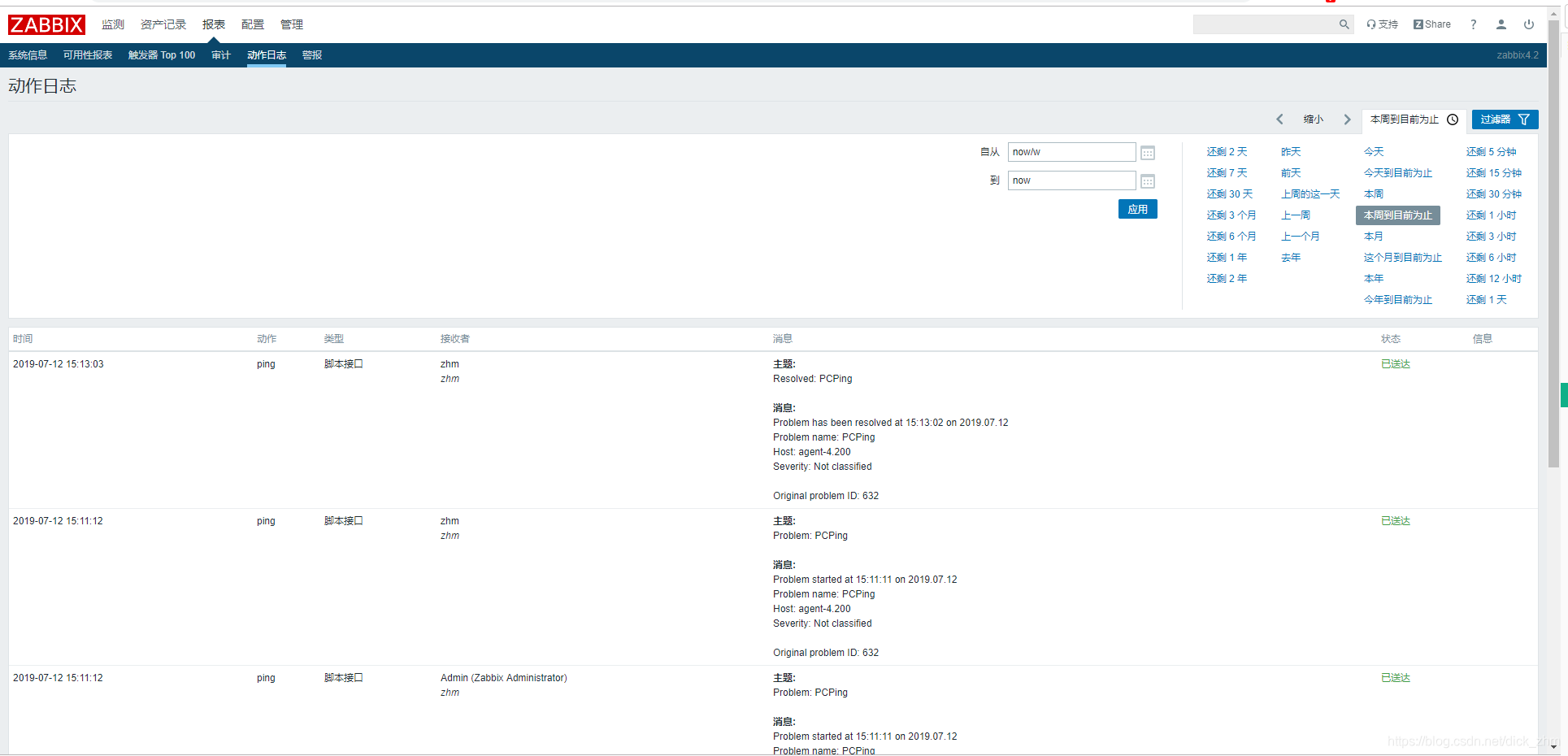Select 还剩 2 年 time range
The image size is (1568, 756).
[1227, 279]
